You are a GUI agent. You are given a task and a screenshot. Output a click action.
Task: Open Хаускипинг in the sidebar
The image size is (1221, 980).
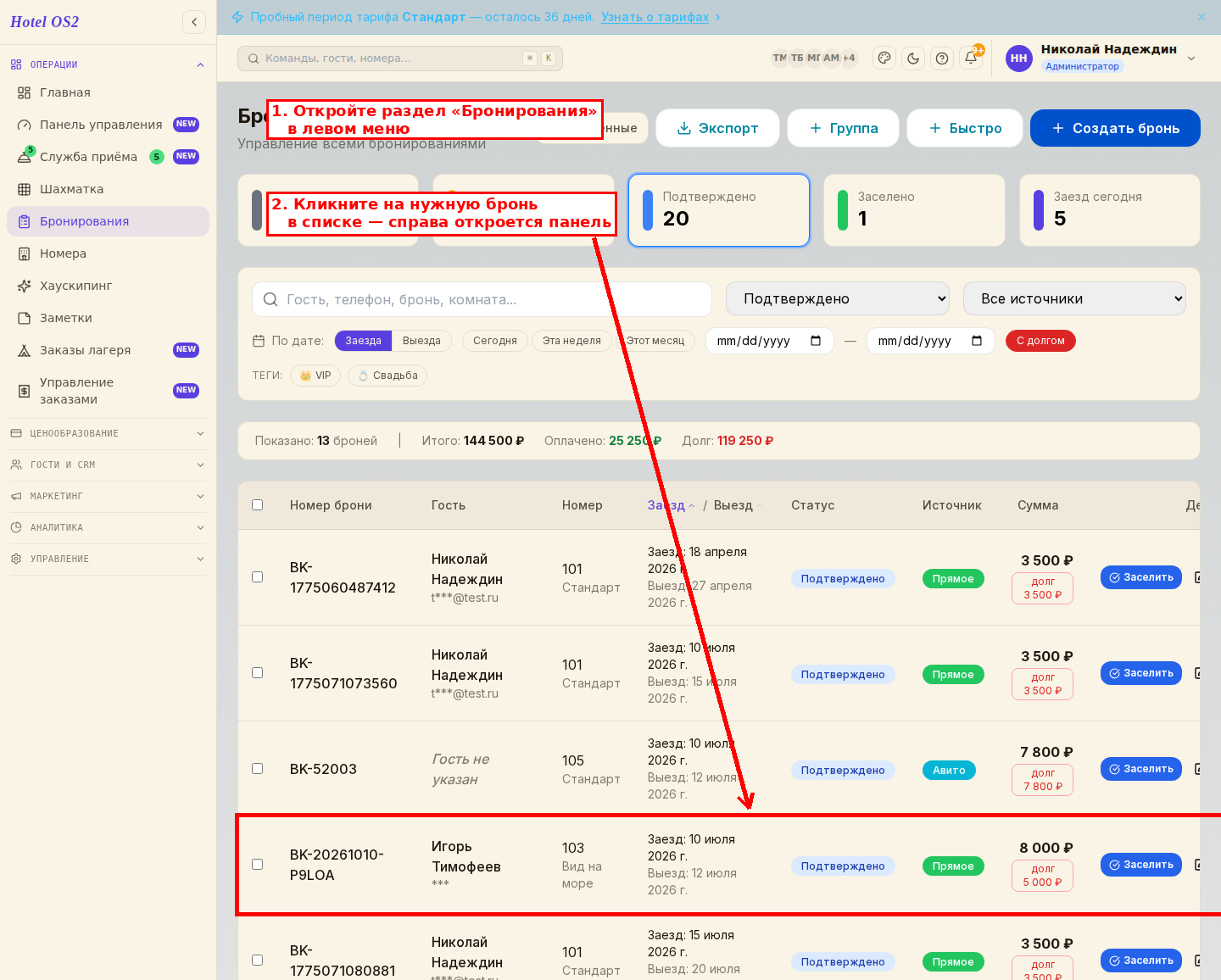click(x=108, y=286)
